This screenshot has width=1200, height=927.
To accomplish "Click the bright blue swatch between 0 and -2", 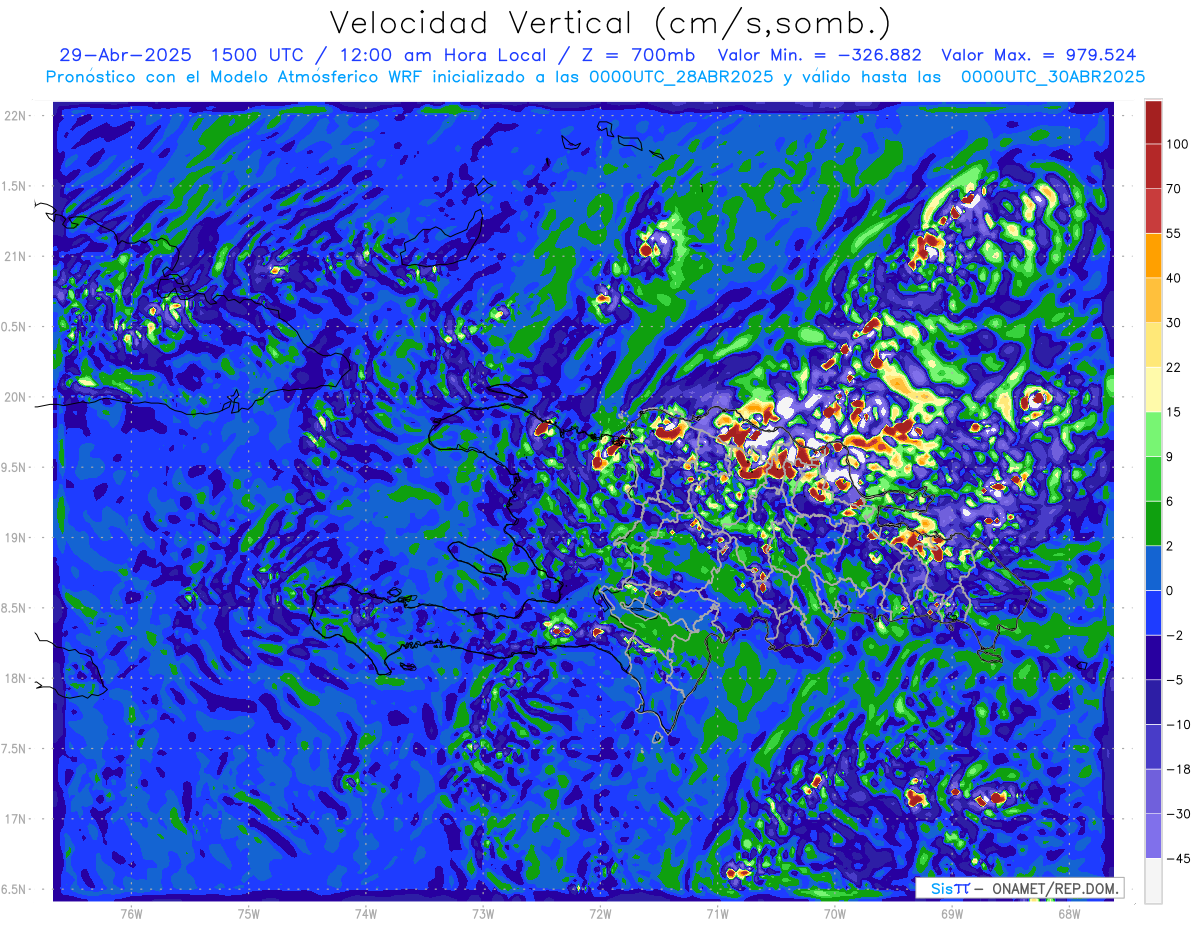I will (1153, 613).
